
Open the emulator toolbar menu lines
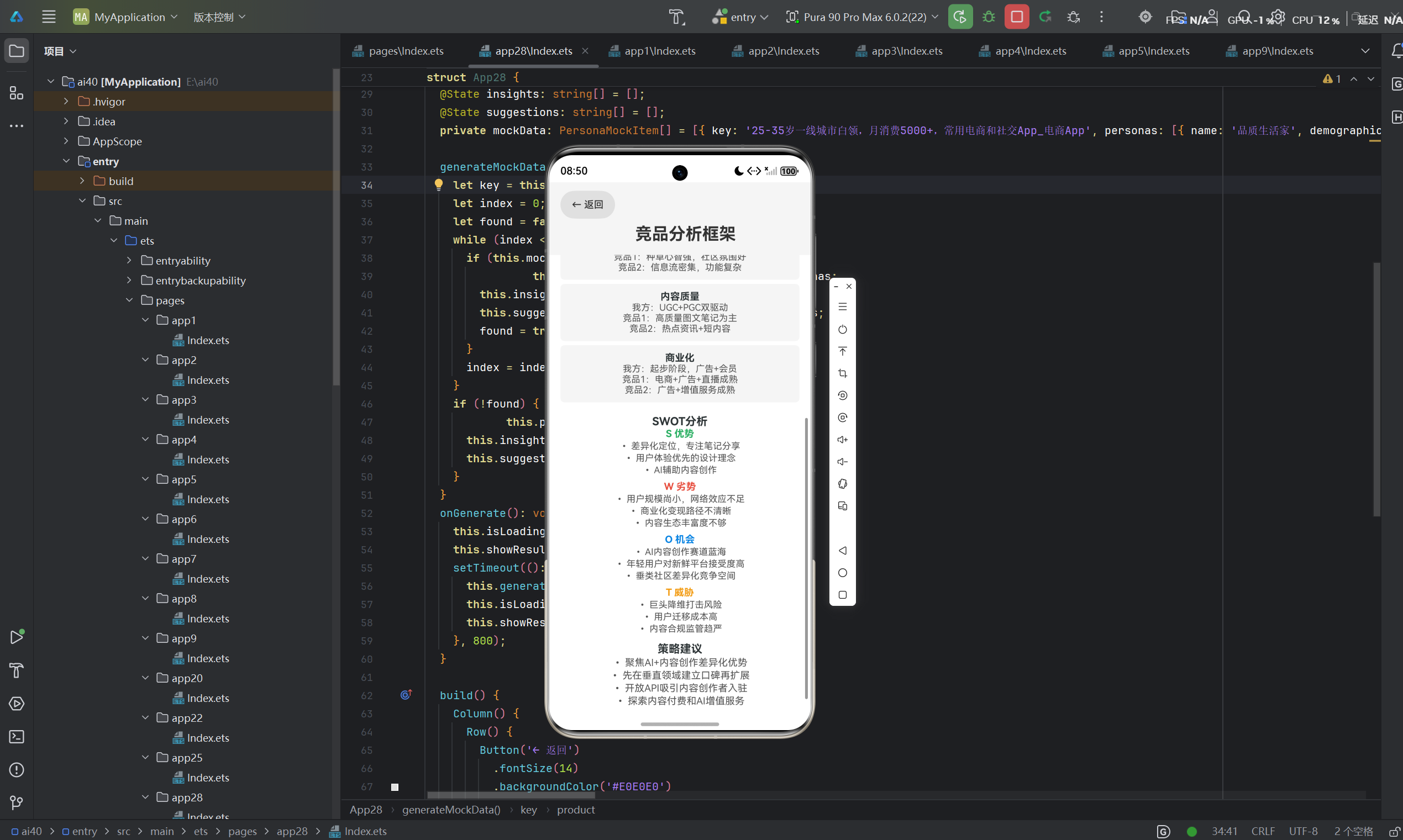point(843,306)
